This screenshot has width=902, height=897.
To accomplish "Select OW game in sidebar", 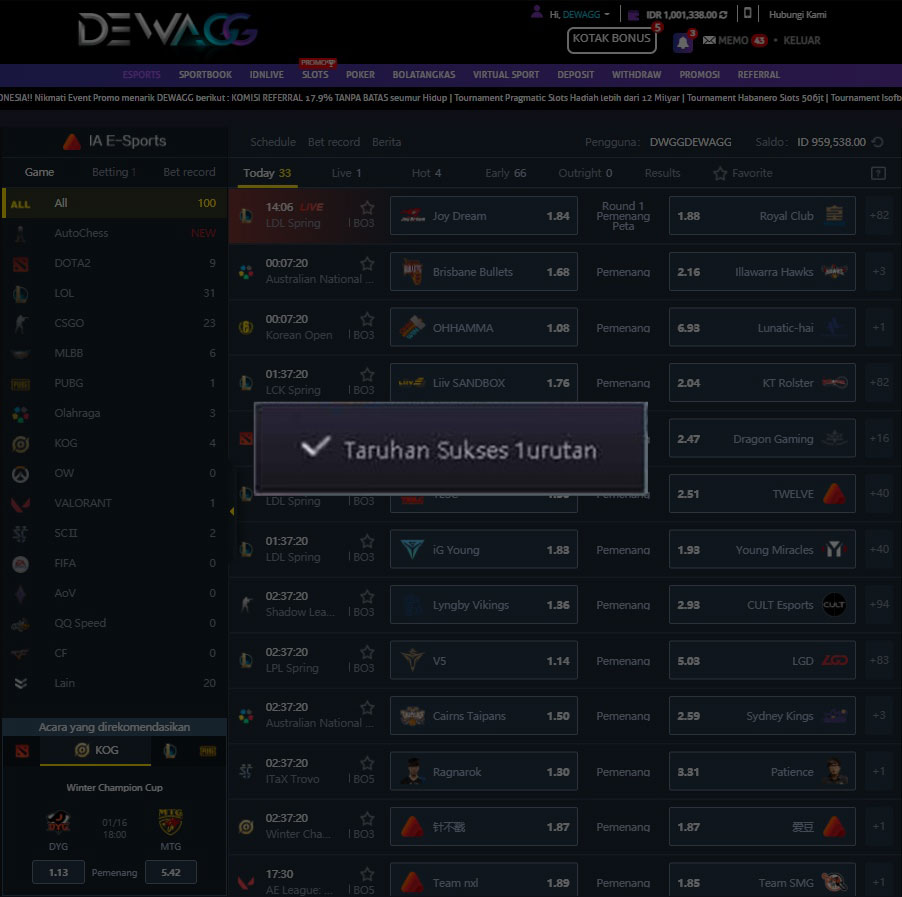I will pos(114,473).
